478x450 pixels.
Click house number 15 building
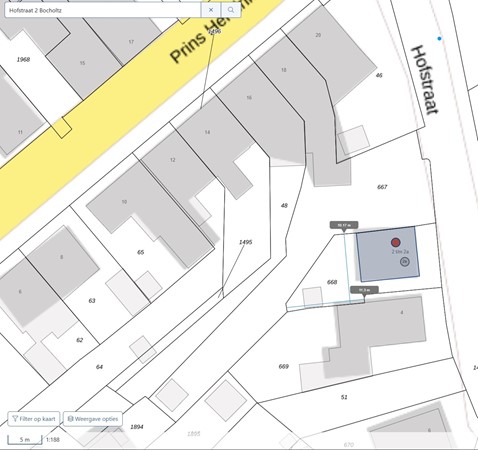(x=82, y=63)
